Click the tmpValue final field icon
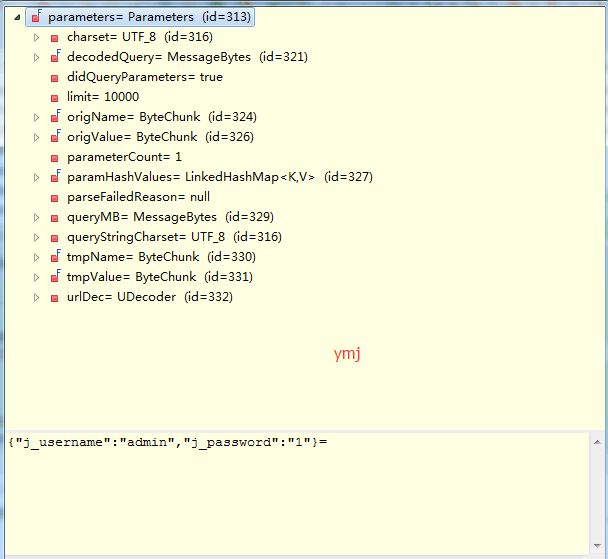 (x=55, y=276)
